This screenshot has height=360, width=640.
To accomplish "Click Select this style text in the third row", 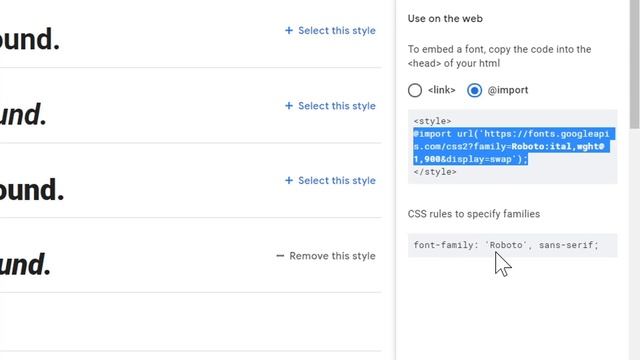I will click(x=337, y=180).
